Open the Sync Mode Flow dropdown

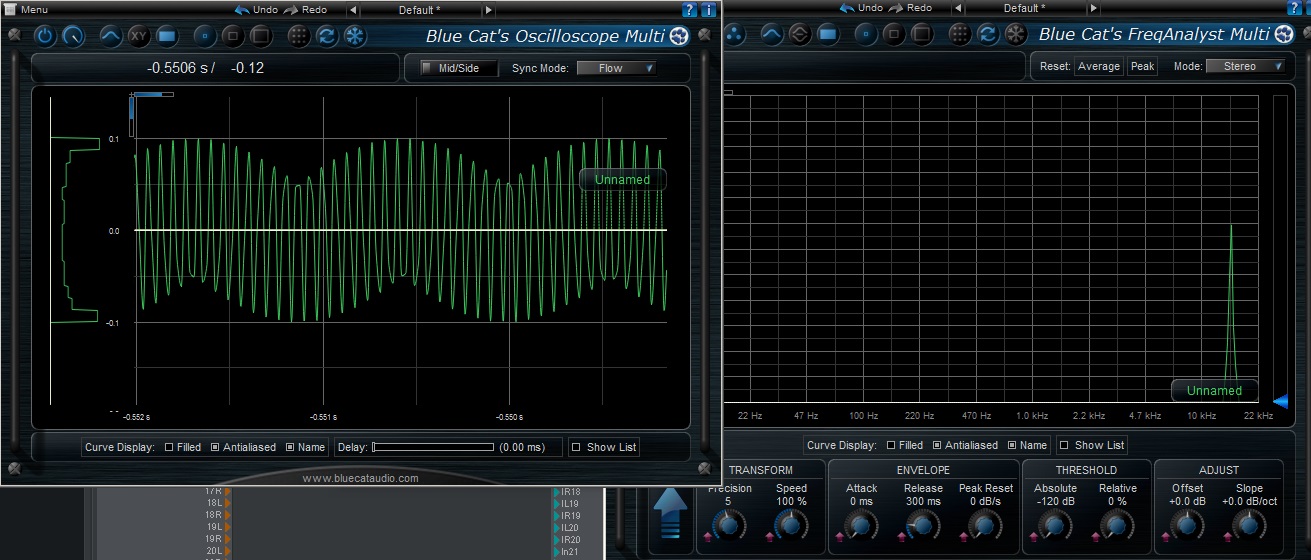[x=617, y=68]
